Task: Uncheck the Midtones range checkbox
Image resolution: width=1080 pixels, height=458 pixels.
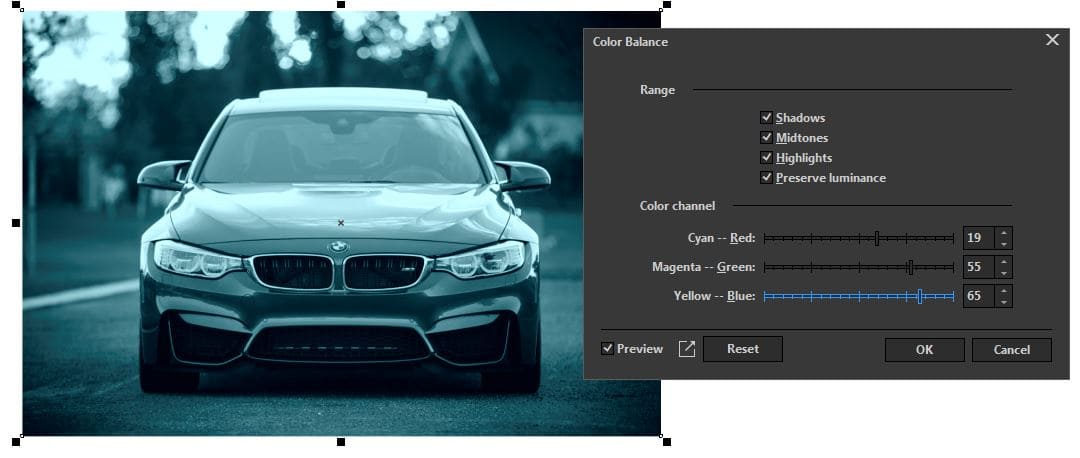Action: click(766, 138)
